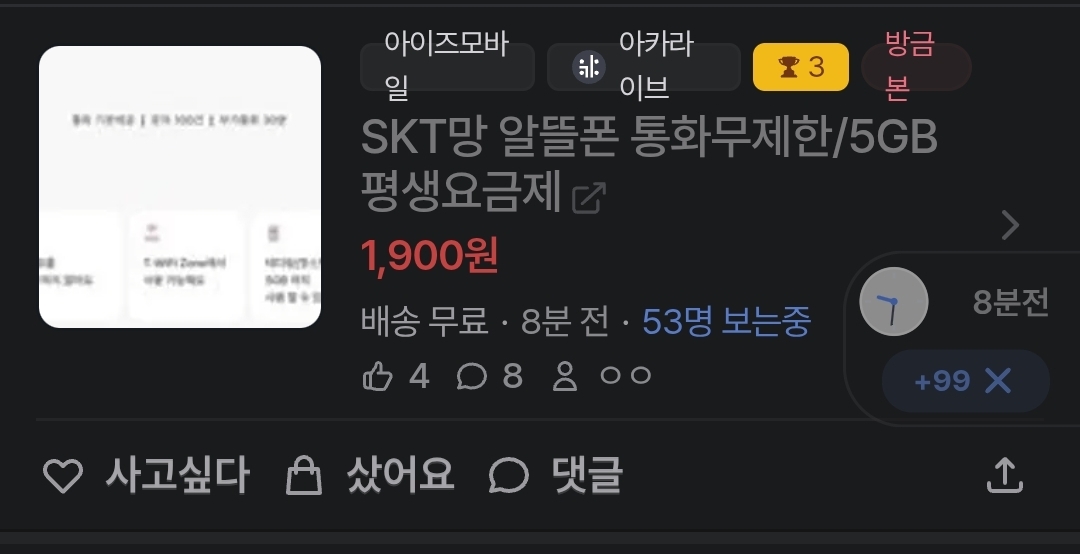Tap the speech bubble icon beside 댓글
Viewport: 1080px width, 554px height.
click(508, 475)
